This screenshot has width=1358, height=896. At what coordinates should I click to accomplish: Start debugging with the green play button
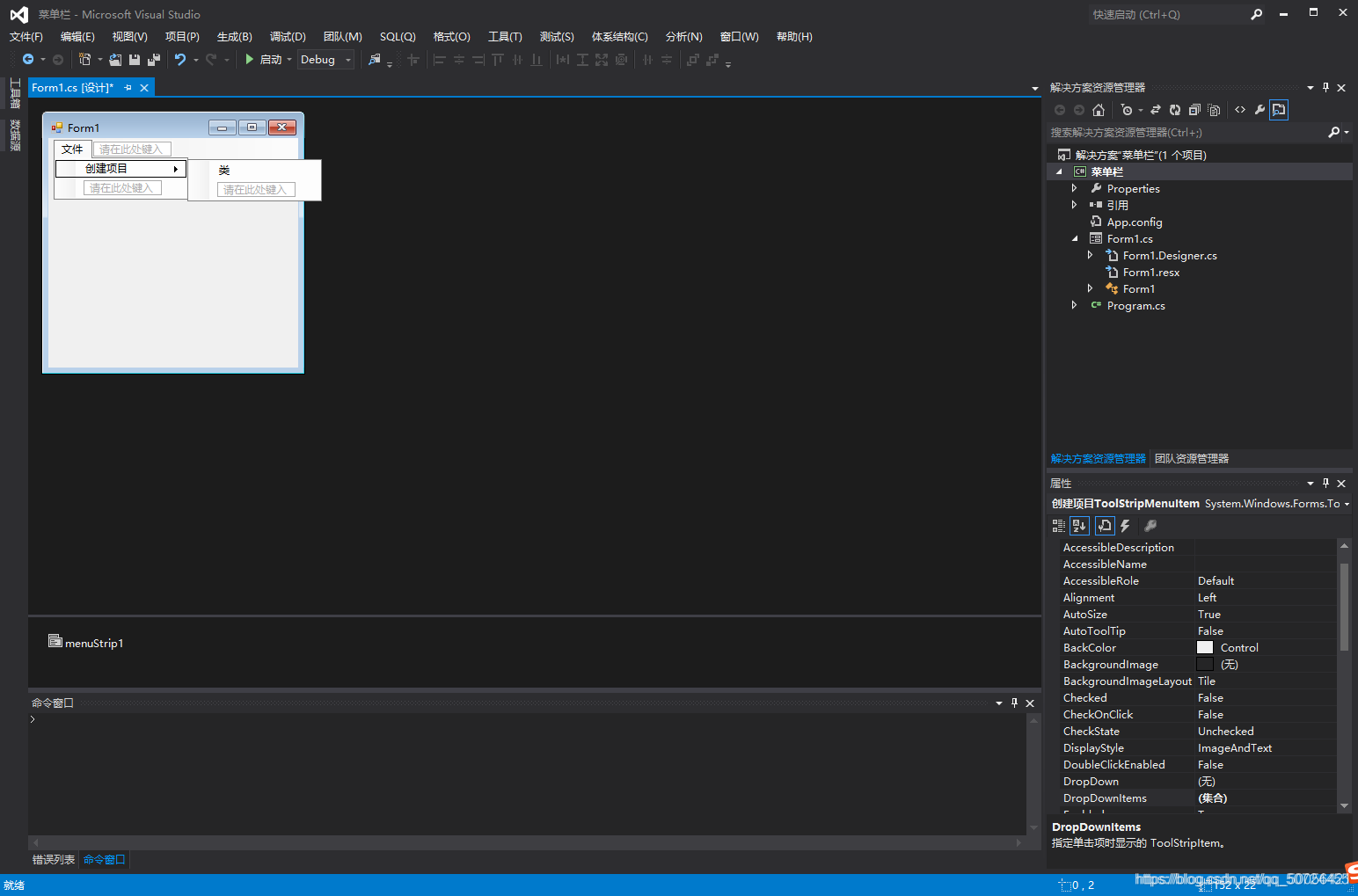click(x=250, y=60)
